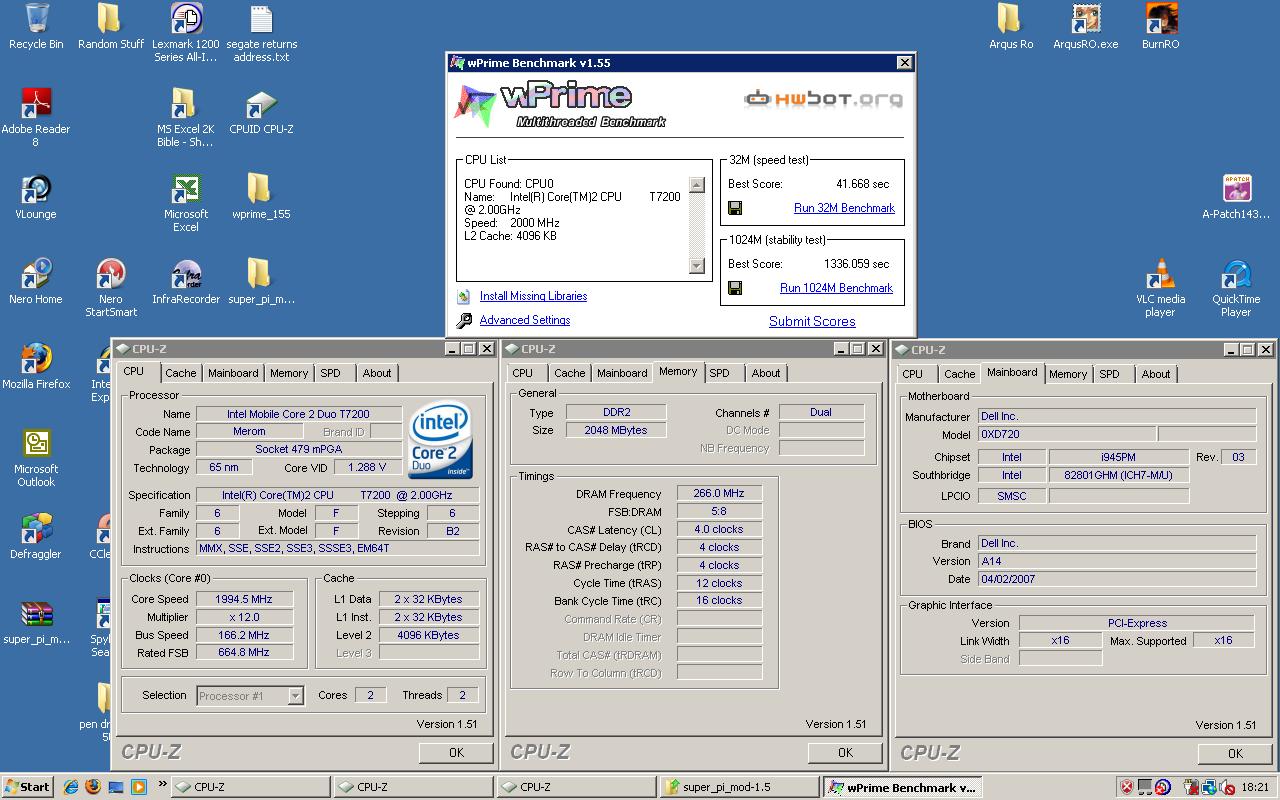Select the mainboard Model field 0XD720

coord(1065,435)
